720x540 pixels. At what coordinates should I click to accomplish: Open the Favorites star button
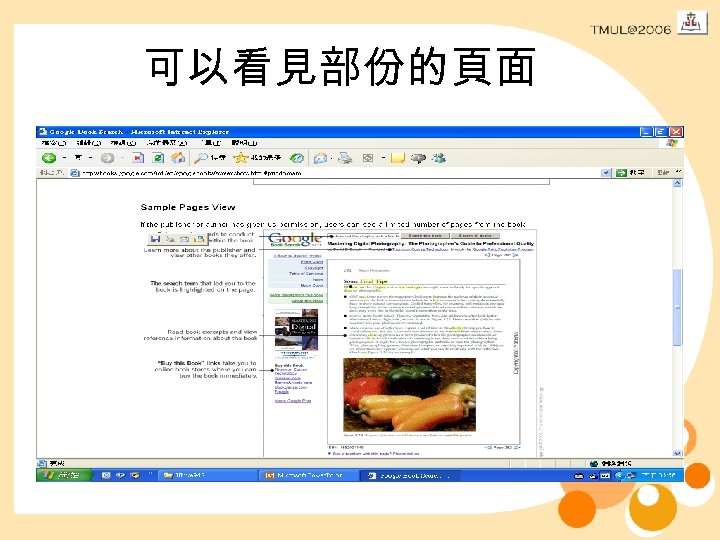tap(241, 158)
